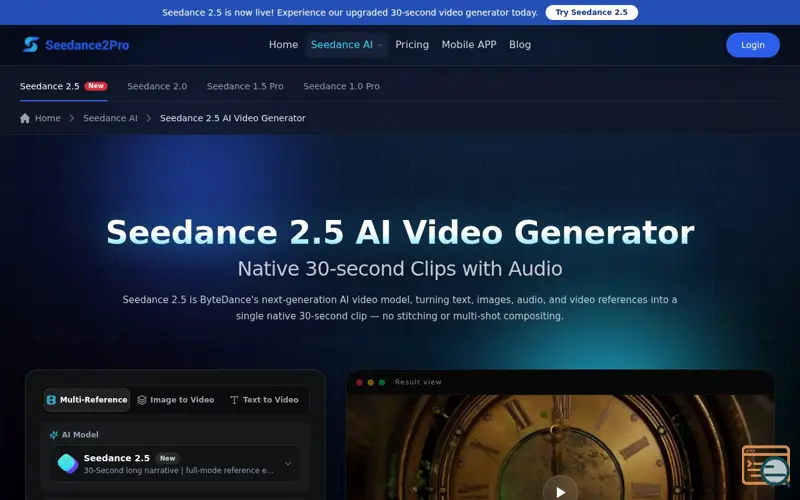
Task: Click the Login button
Action: click(x=753, y=45)
